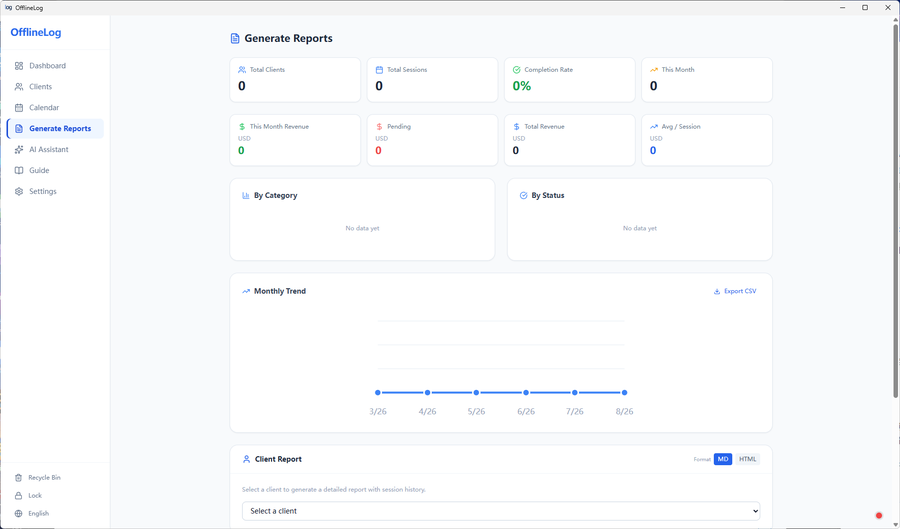Click the red dot indicator bottom right
Viewport: 900px width, 529px height.
(879, 515)
